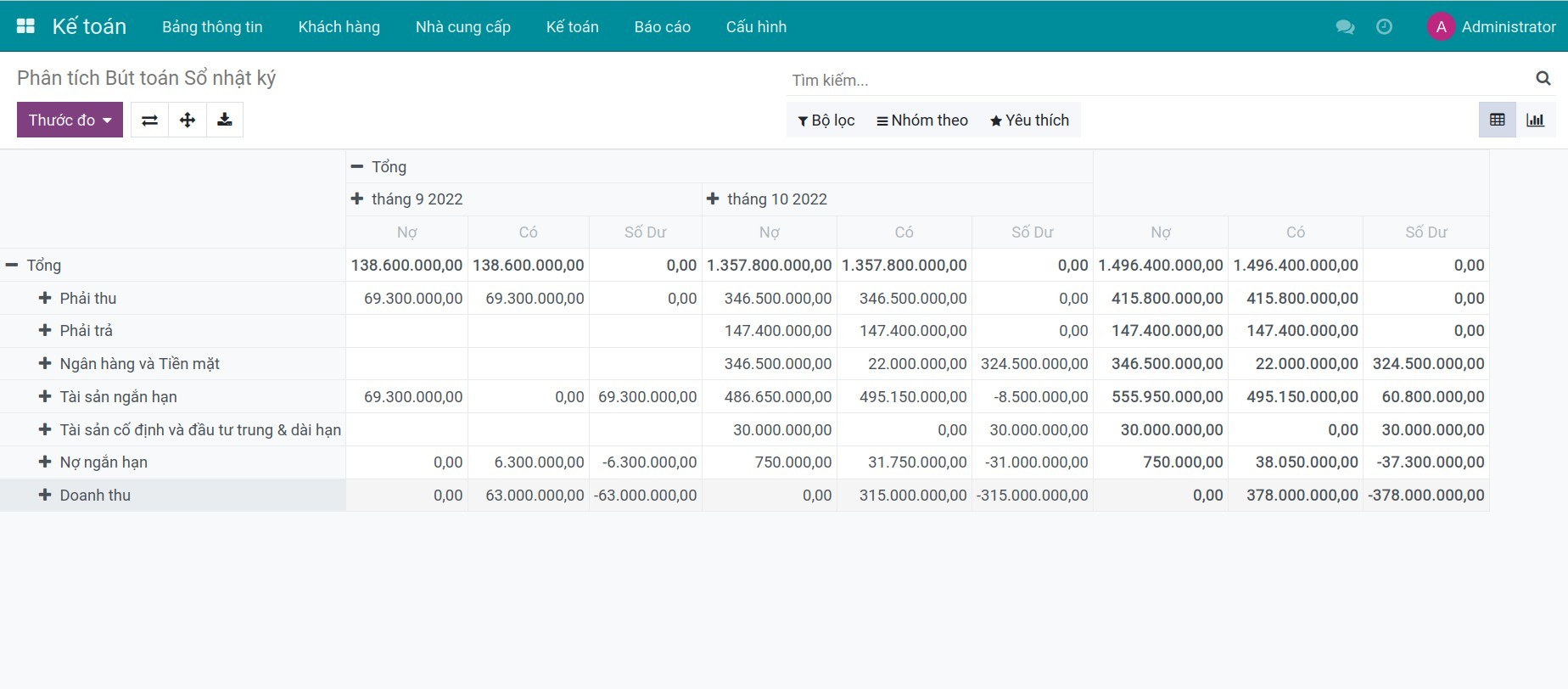
Task: Open the apps grid home menu
Action: [25, 26]
